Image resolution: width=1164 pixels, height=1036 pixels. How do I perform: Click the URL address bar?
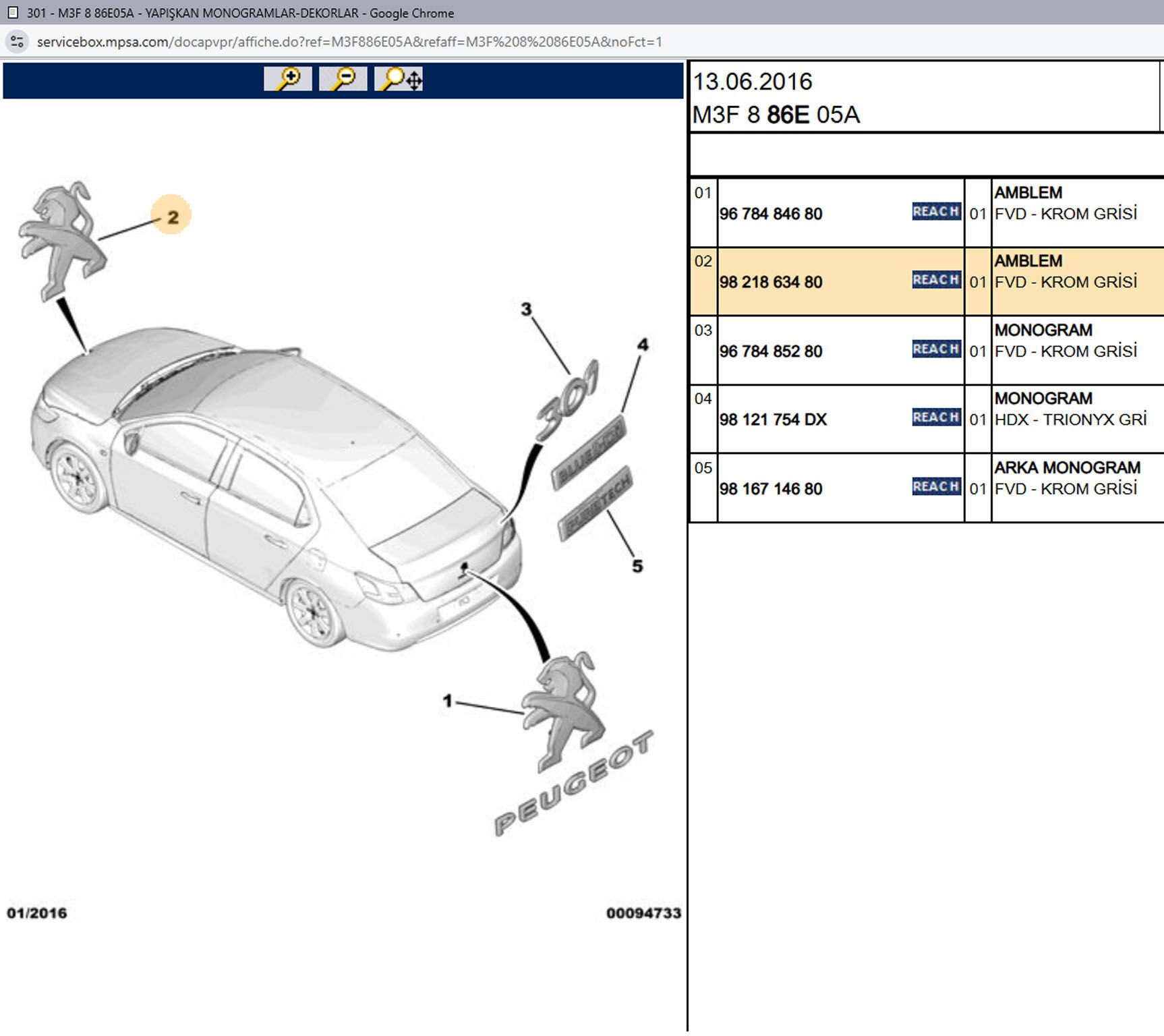[349, 42]
